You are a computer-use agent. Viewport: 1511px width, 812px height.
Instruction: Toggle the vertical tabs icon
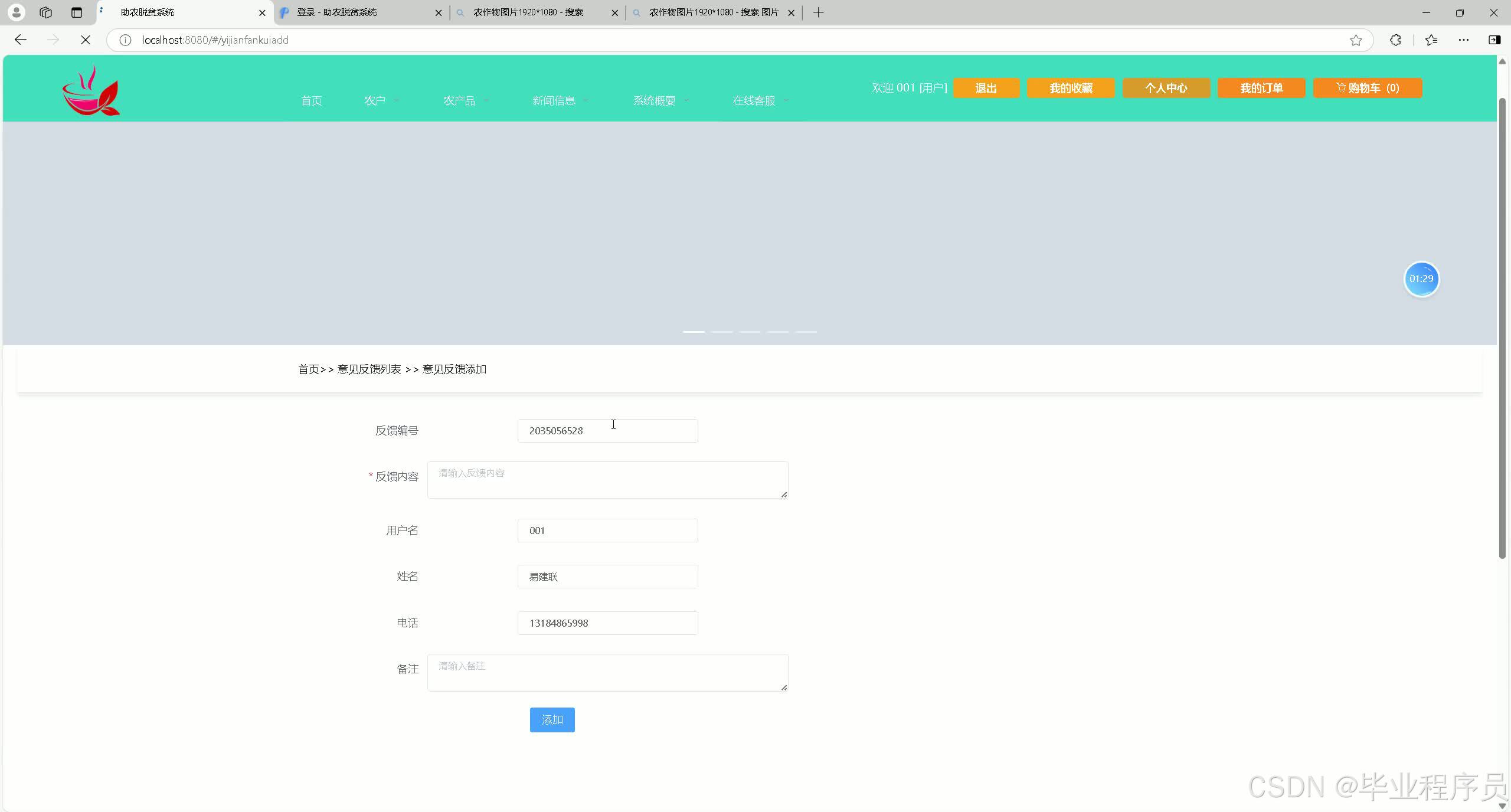pyautogui.click(x=76, y=12)
